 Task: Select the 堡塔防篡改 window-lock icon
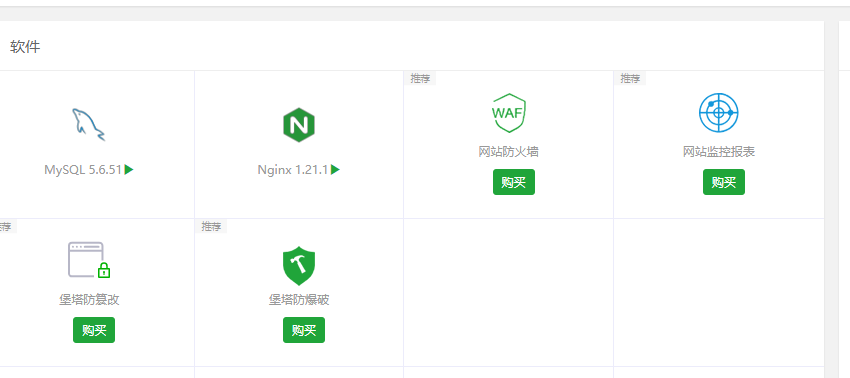pos(89,260)
